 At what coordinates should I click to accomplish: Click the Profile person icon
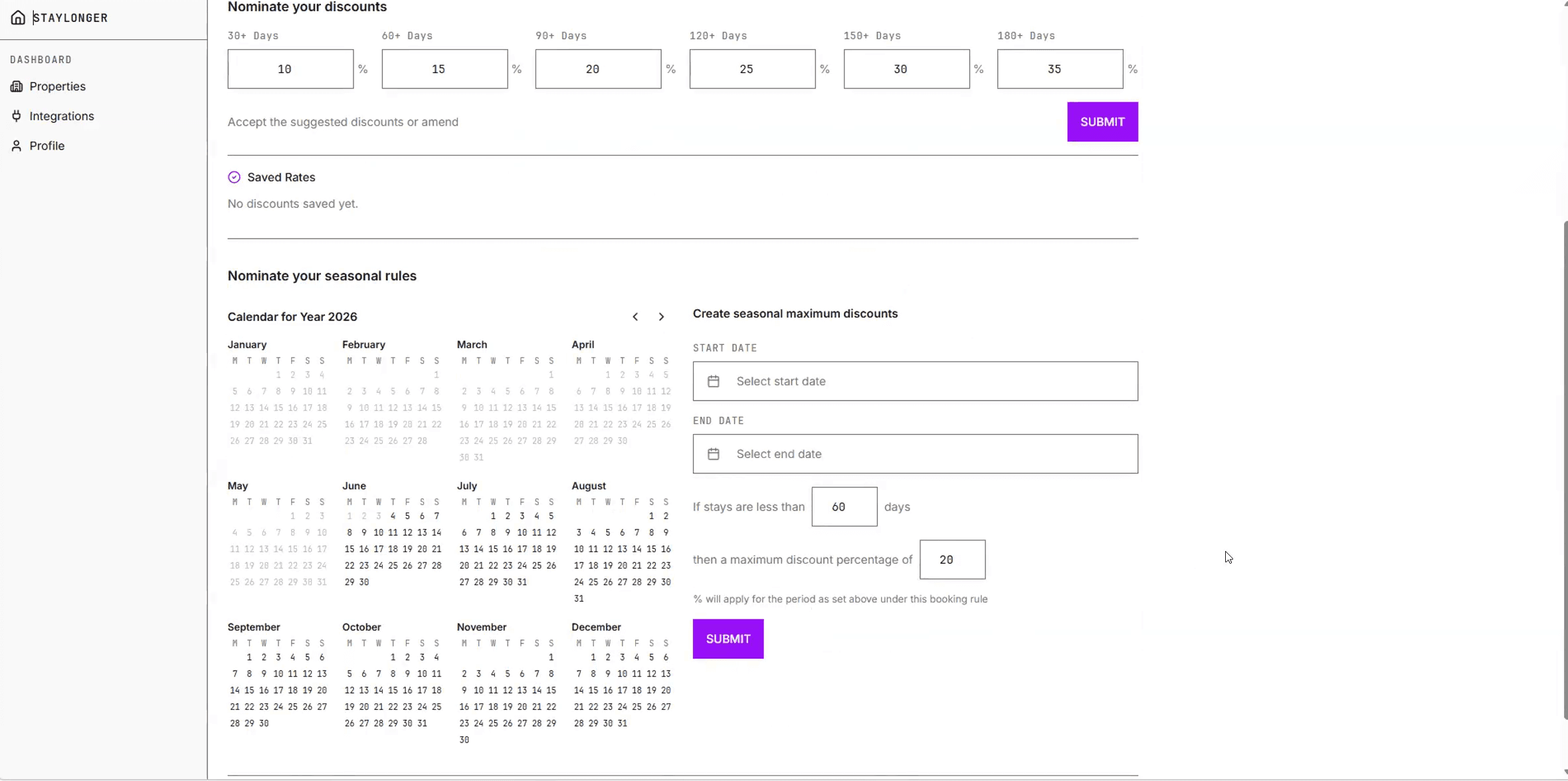(x=17, y=146)
